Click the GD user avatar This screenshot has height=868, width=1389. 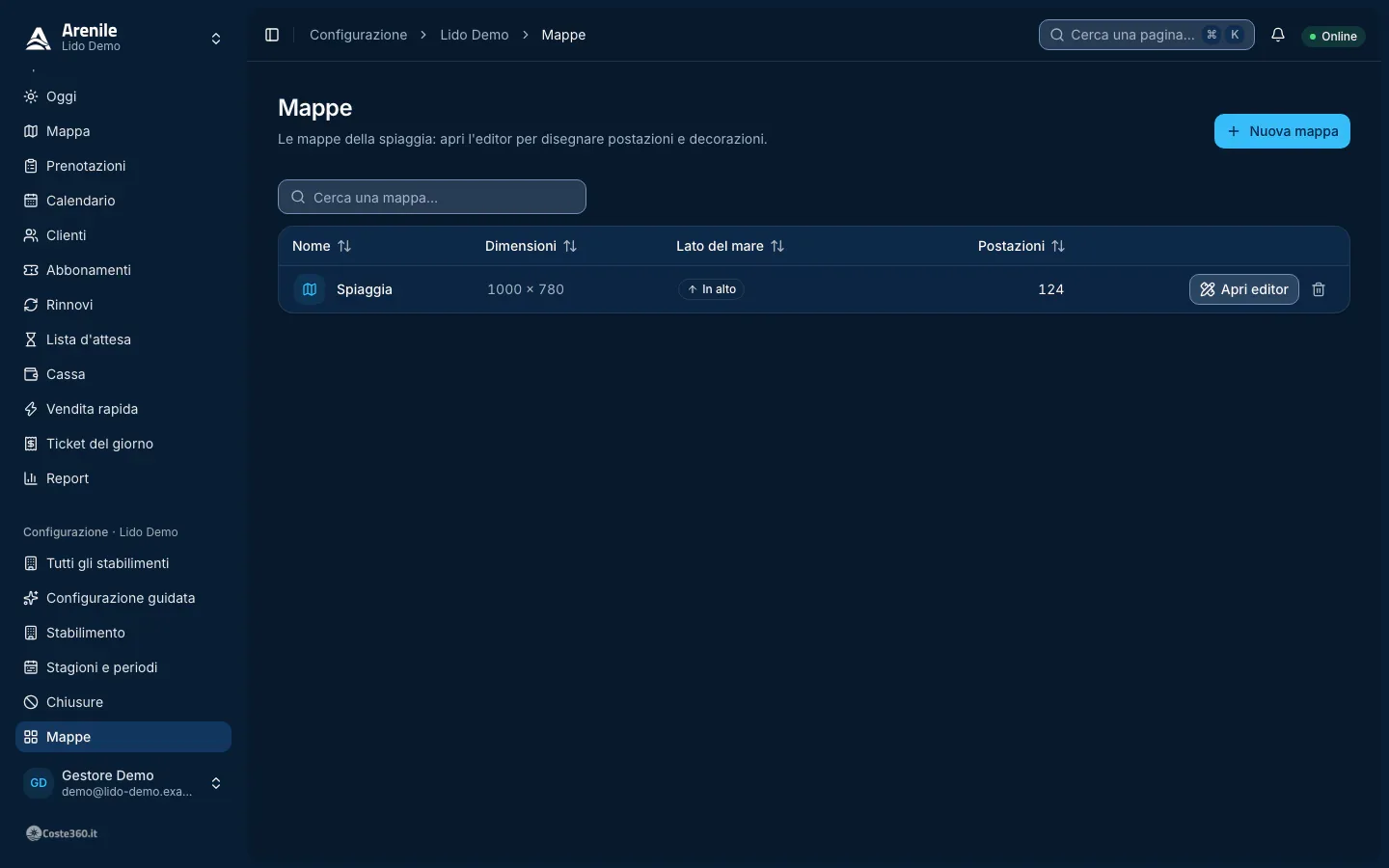tap(39, 783)
